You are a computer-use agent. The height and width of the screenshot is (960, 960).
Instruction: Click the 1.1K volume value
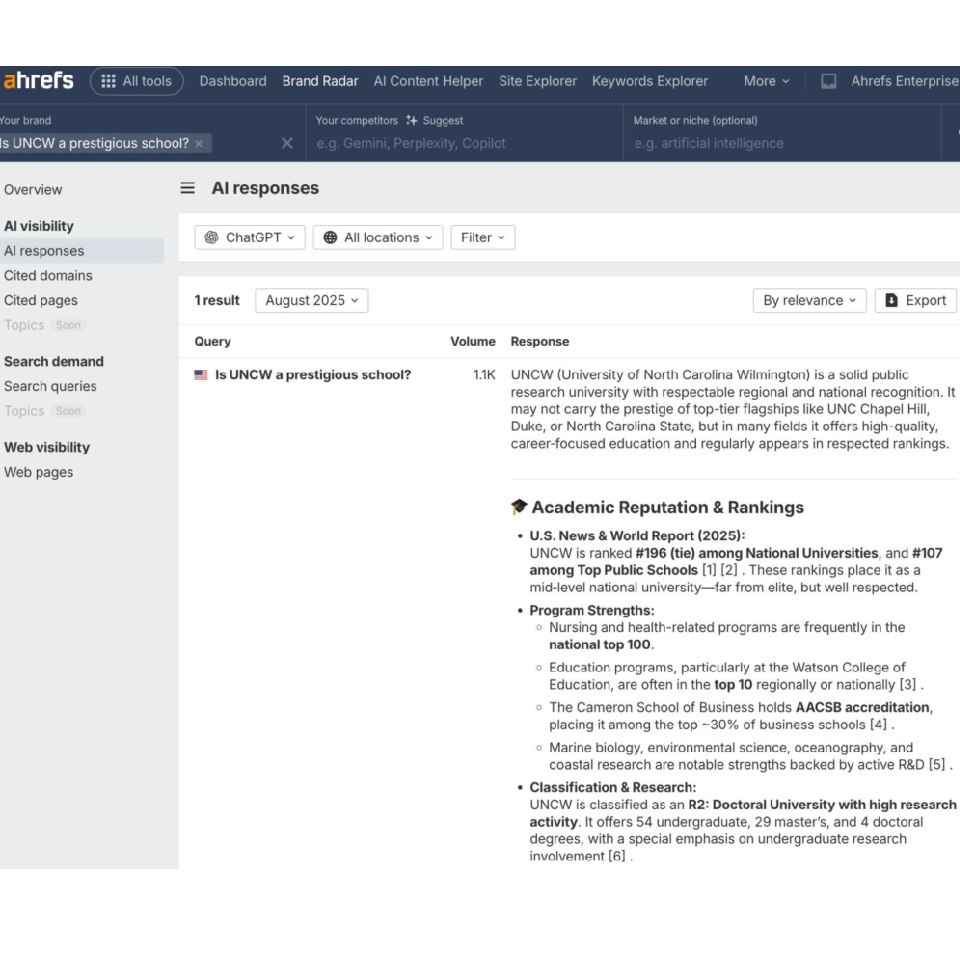coord(484,375)
